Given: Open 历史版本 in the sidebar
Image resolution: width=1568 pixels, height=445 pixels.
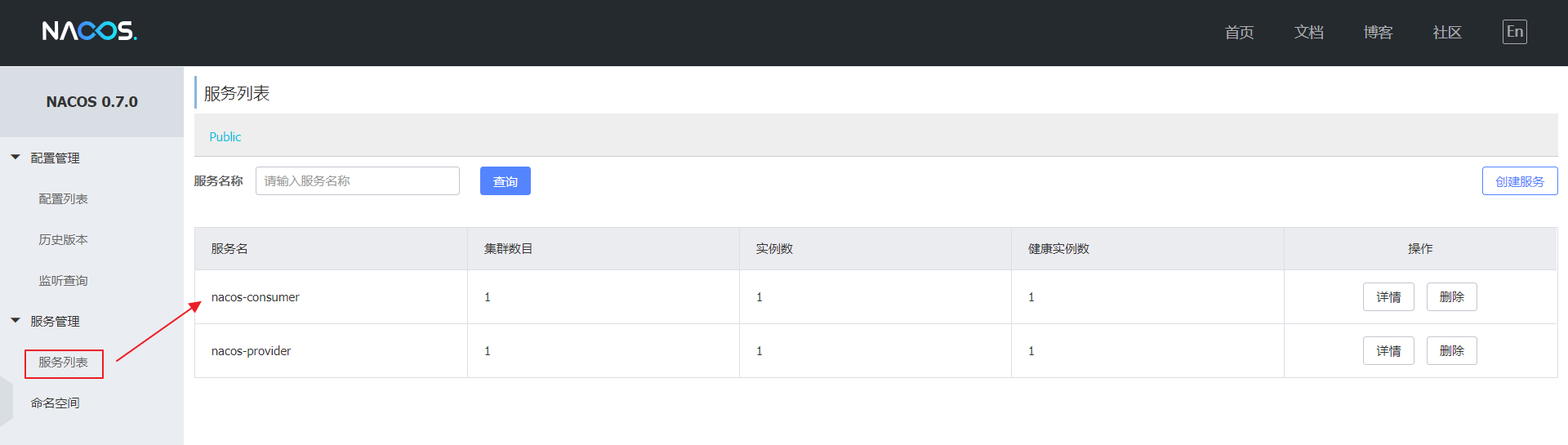Looking at the screenshot, I should [63, 239].
